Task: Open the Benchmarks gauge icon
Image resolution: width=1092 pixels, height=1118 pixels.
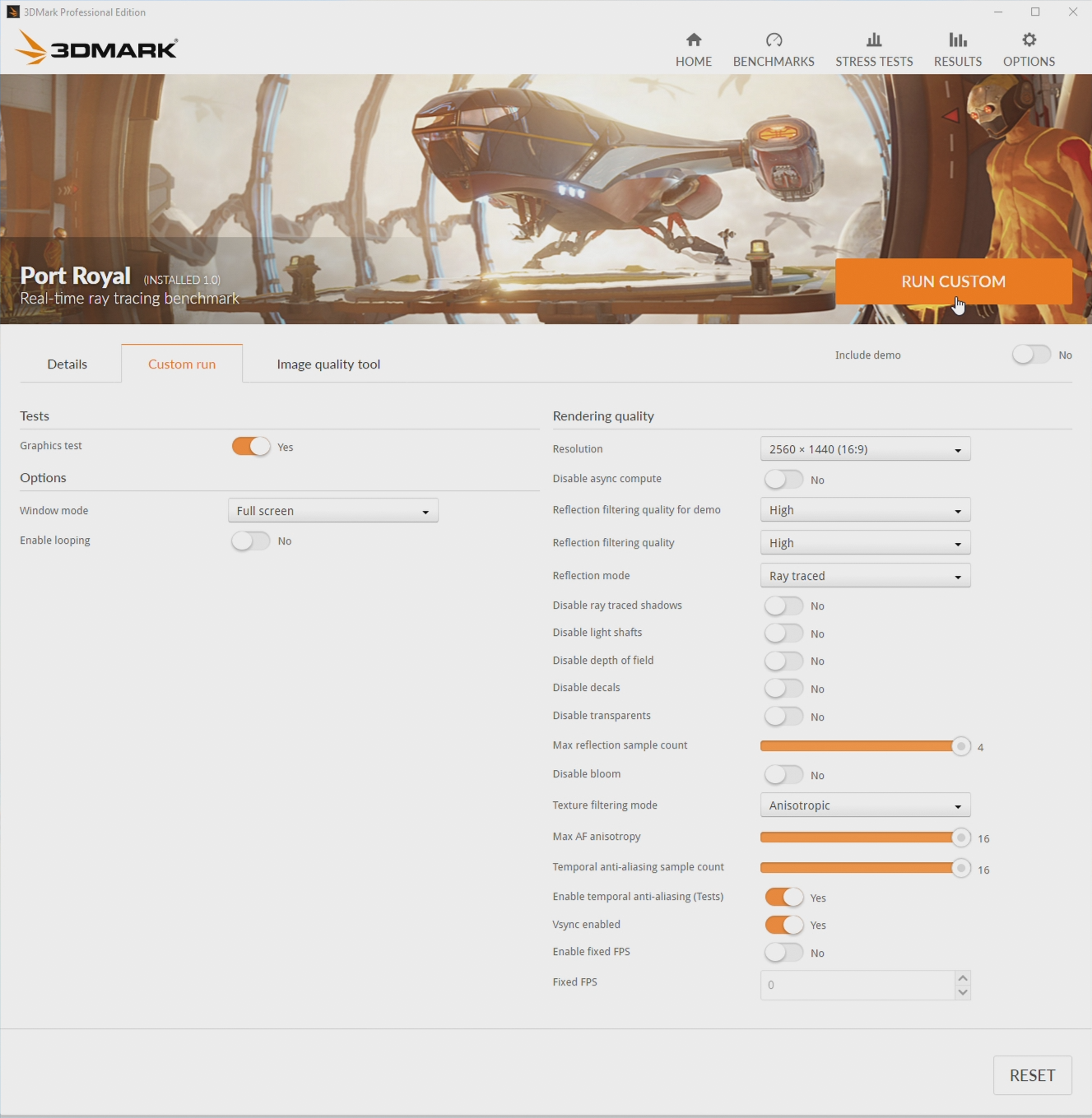Action: pos(774,39)
